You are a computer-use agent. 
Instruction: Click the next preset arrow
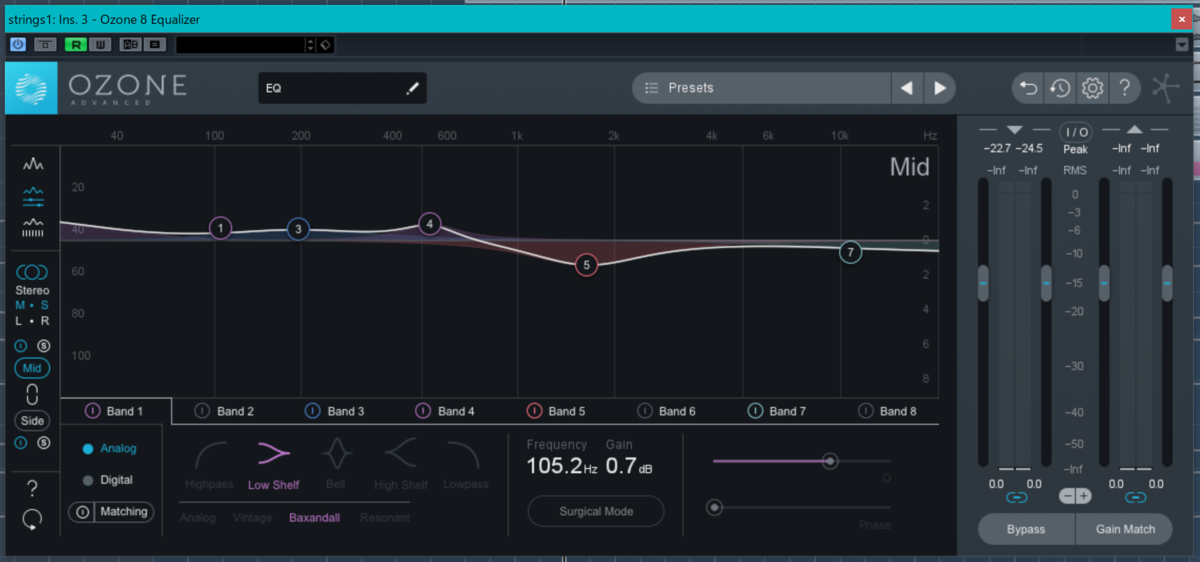pyautogui.click(x=940, y=88)
